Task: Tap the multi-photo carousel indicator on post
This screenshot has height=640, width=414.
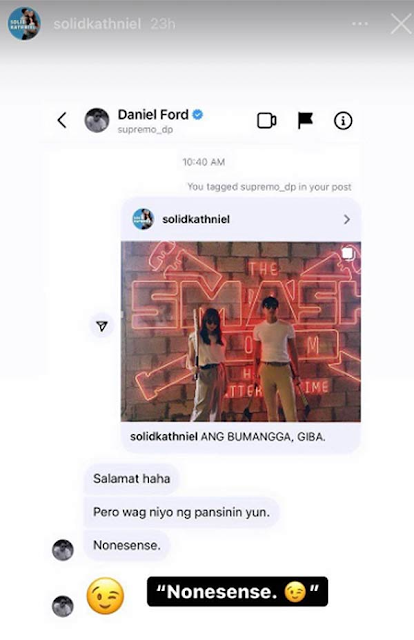Action: pyautogui.click(x=347, y=254)
